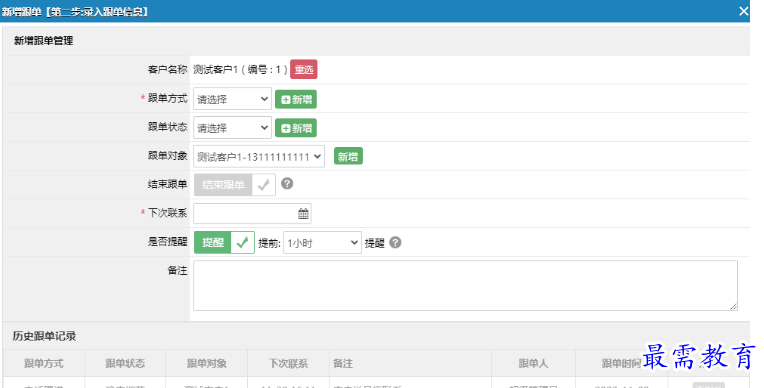This screenshot has height=388, width=764.
Task: Toggle the 提醒 reminder switch
Action: (224, 242)
